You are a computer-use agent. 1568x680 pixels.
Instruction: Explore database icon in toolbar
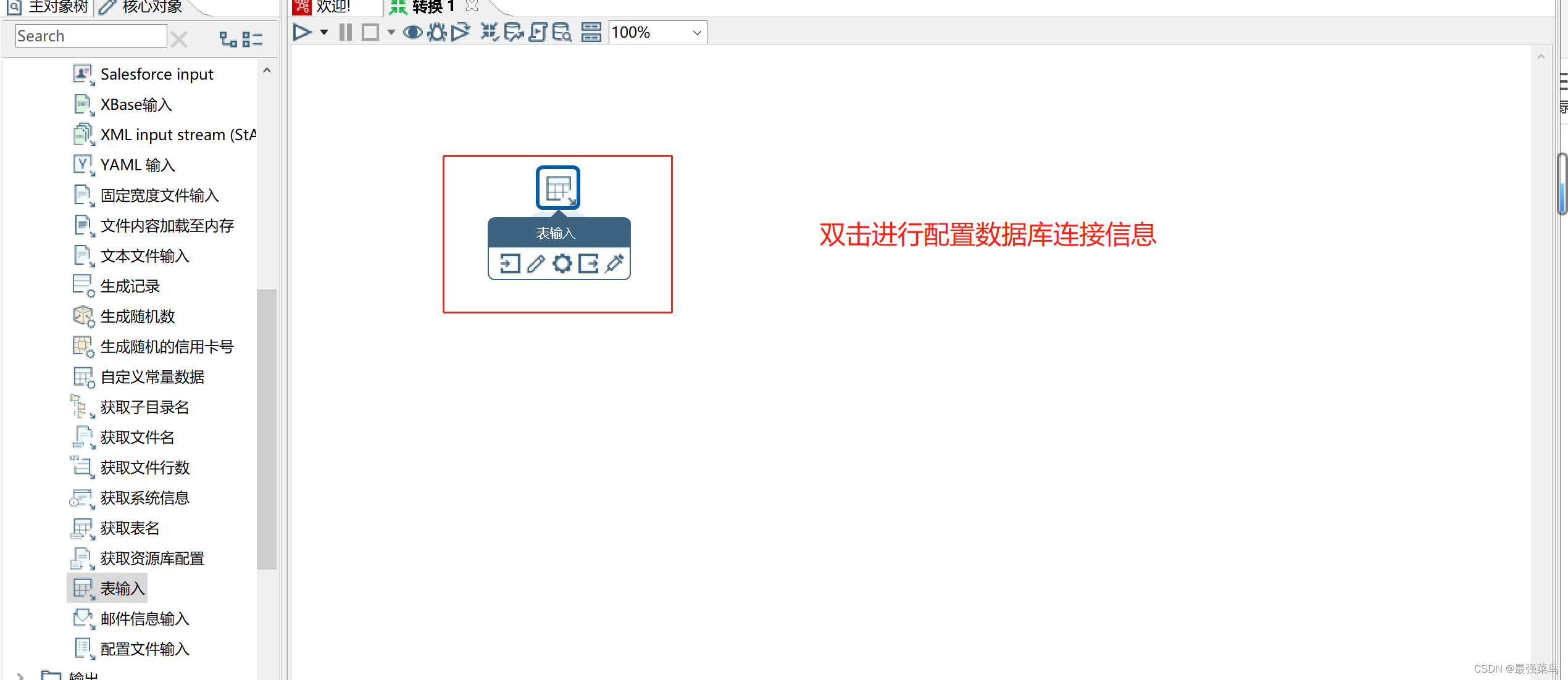pyautogui.click(x=562, y=32)
